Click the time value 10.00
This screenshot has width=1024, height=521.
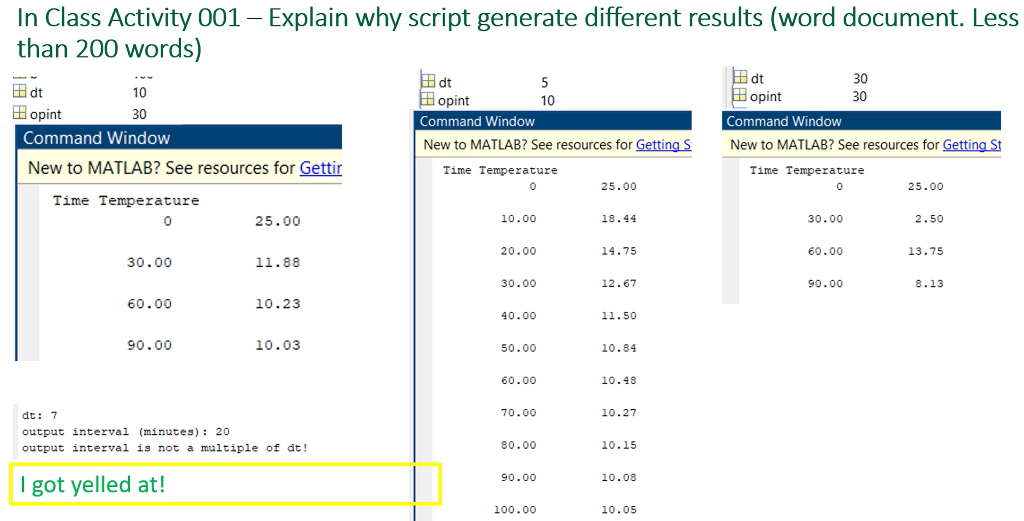click(519, 219)
